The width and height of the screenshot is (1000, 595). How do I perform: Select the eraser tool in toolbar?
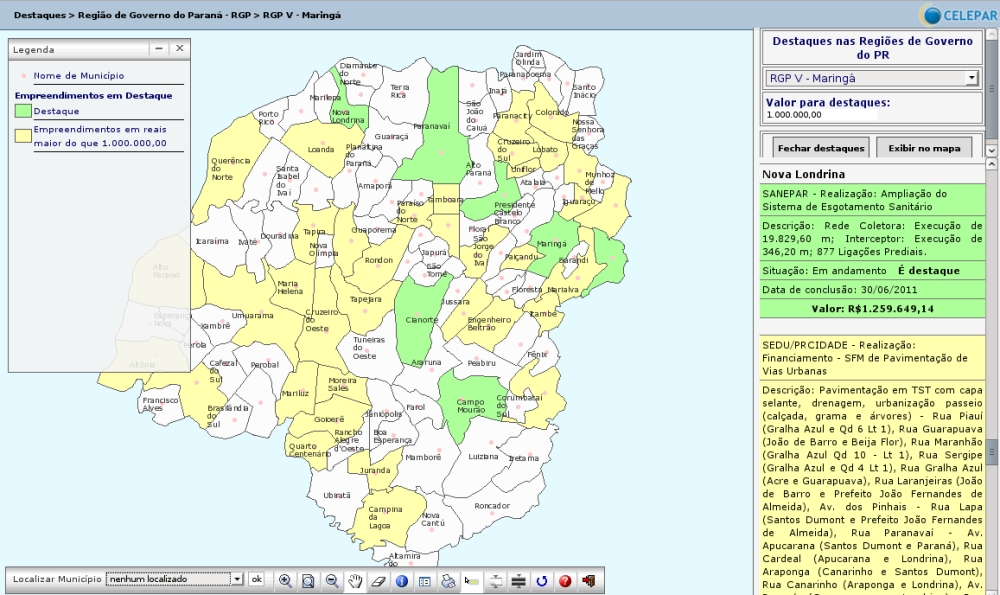(378, 580)
